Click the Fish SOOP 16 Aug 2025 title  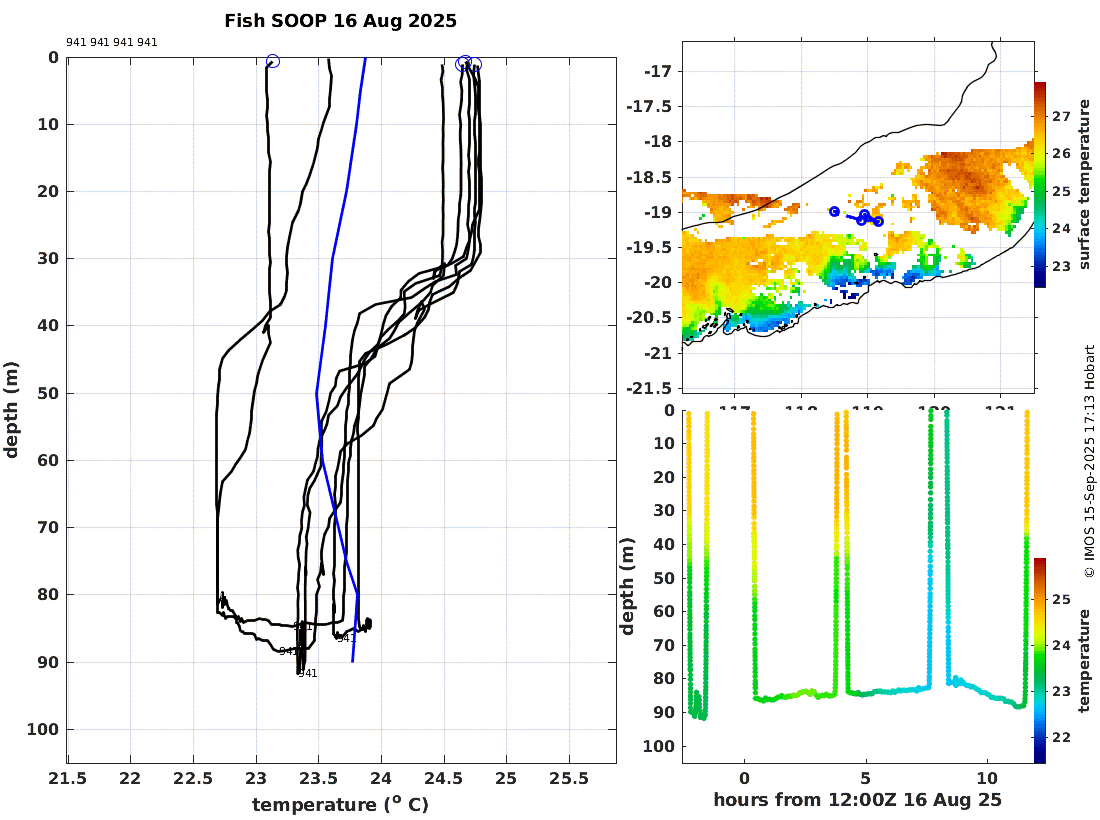click(x=340, y=21)
